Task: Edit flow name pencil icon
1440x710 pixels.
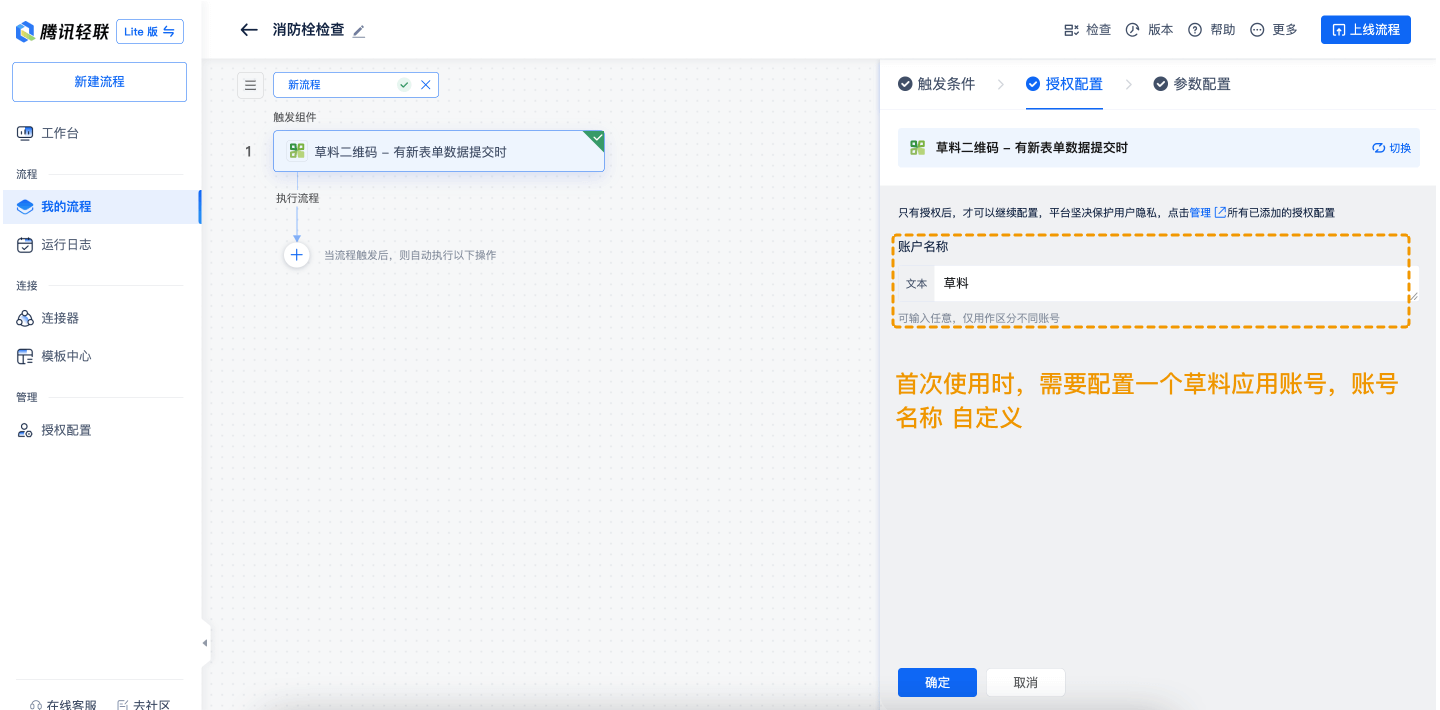Action: click(359, 31)
